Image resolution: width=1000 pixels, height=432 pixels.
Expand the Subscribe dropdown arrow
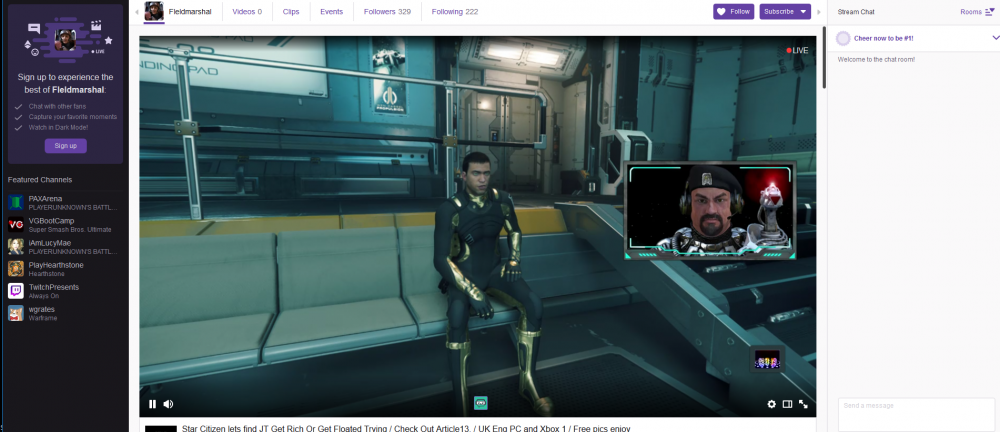(x=803, y=12)
